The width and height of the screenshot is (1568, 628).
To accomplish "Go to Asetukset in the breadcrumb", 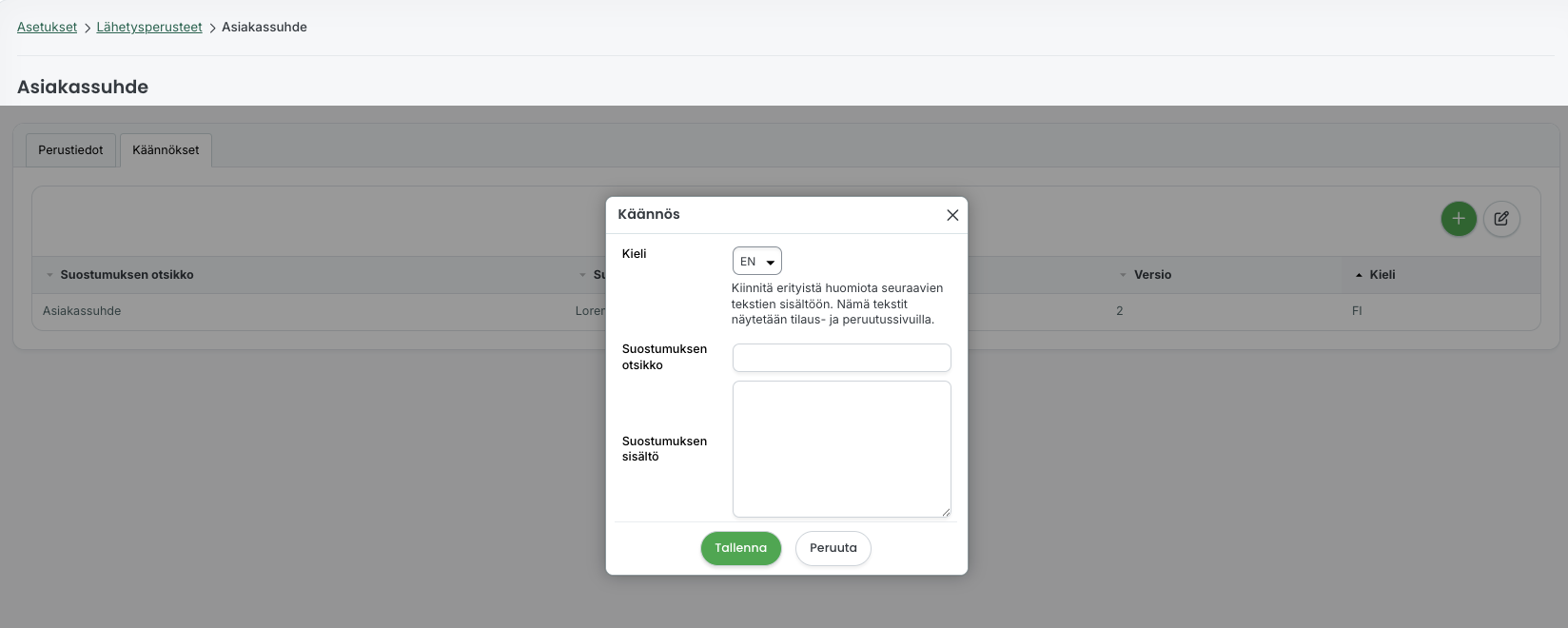I will click(x=47, y=27).
